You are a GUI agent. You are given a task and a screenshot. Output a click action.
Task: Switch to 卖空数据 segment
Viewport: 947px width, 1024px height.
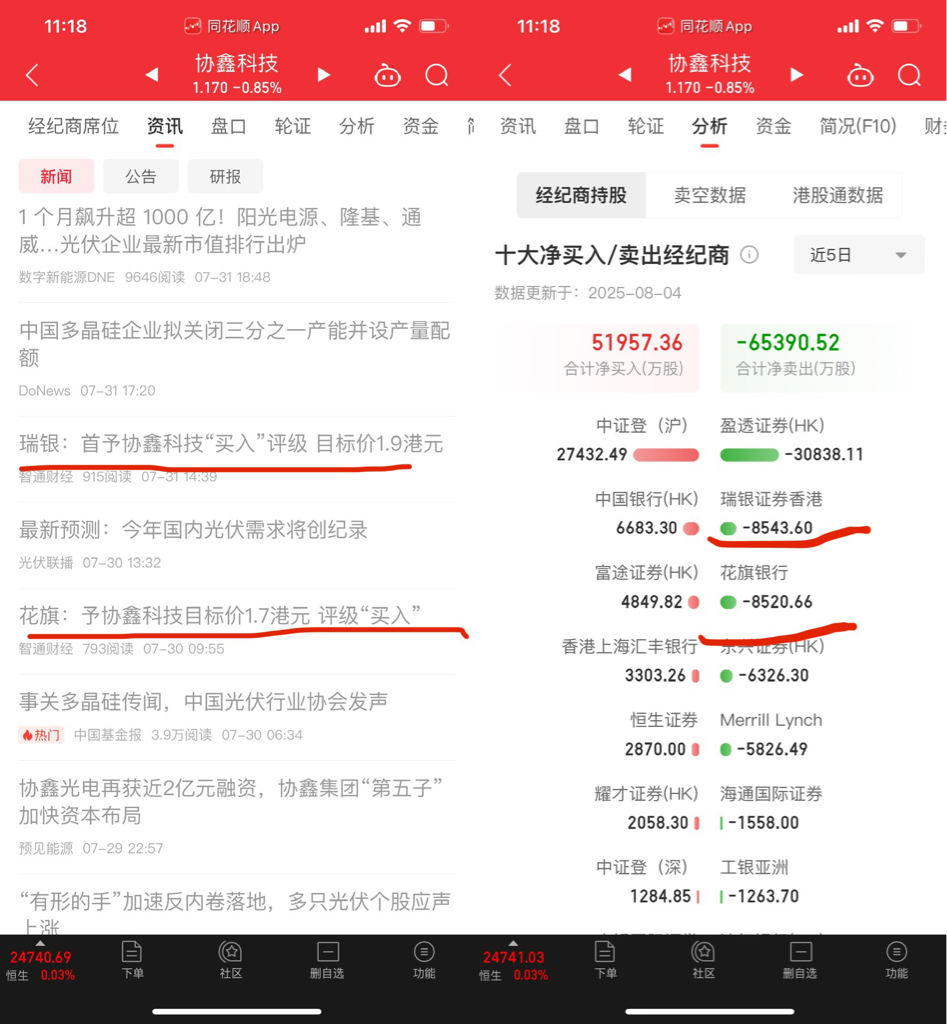(x=709, y=195)
